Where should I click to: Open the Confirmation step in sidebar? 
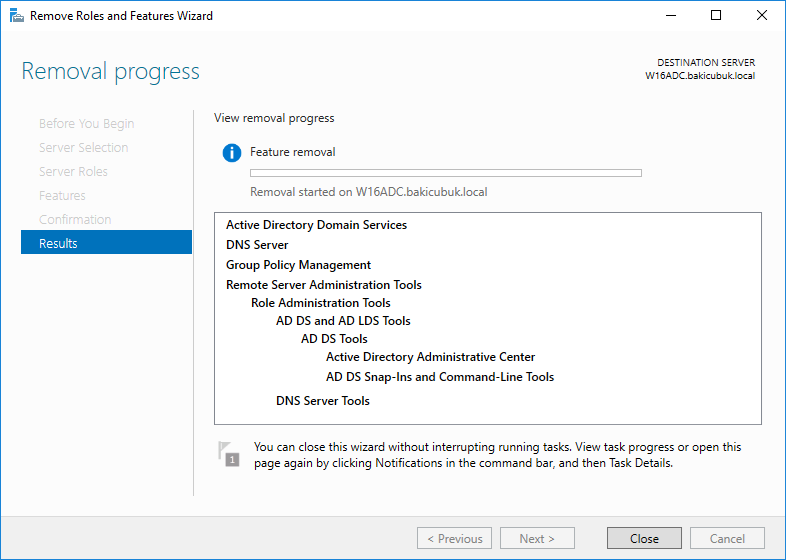tap(75, 219)
